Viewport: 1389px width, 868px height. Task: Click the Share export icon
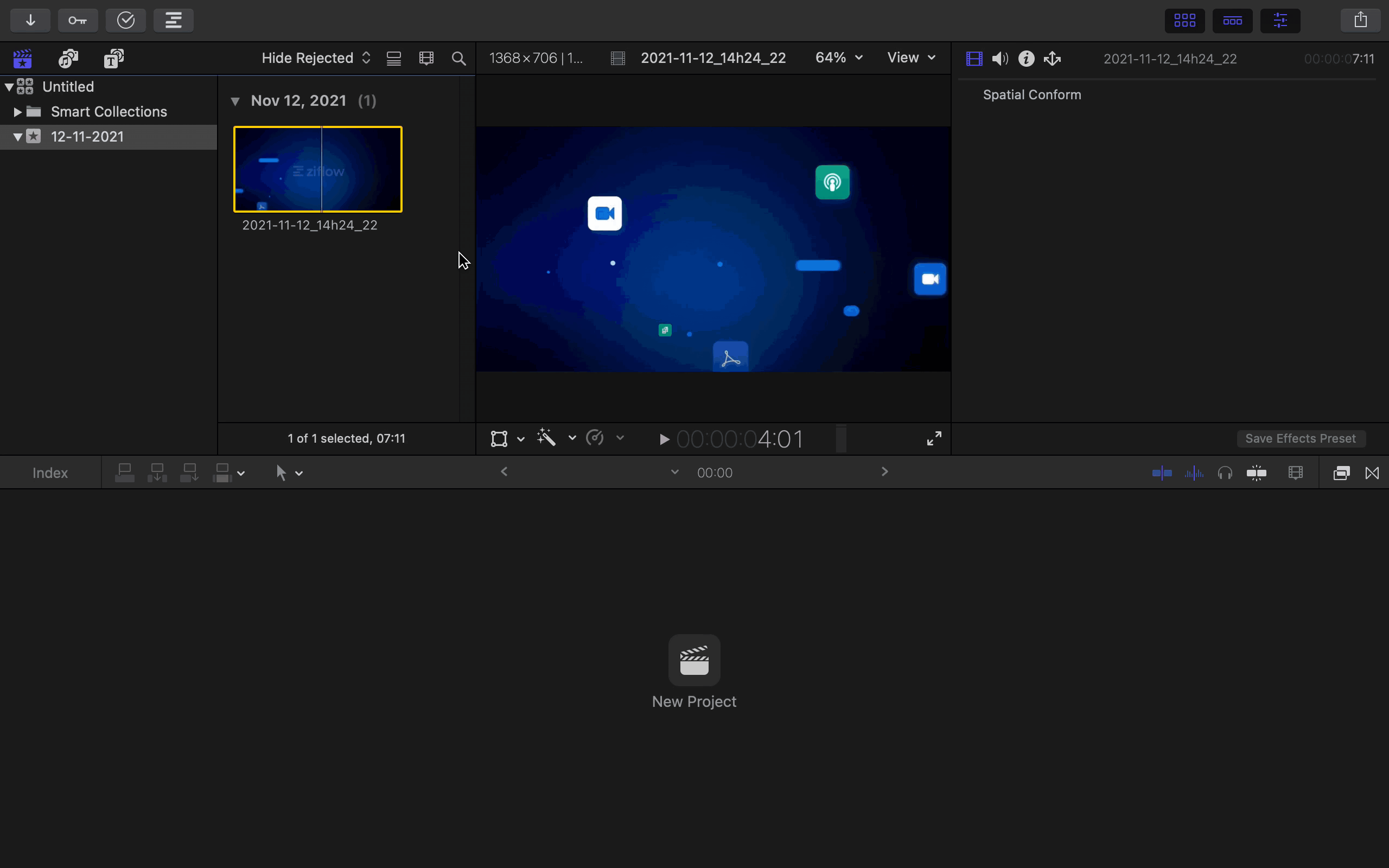(1360, 21)
